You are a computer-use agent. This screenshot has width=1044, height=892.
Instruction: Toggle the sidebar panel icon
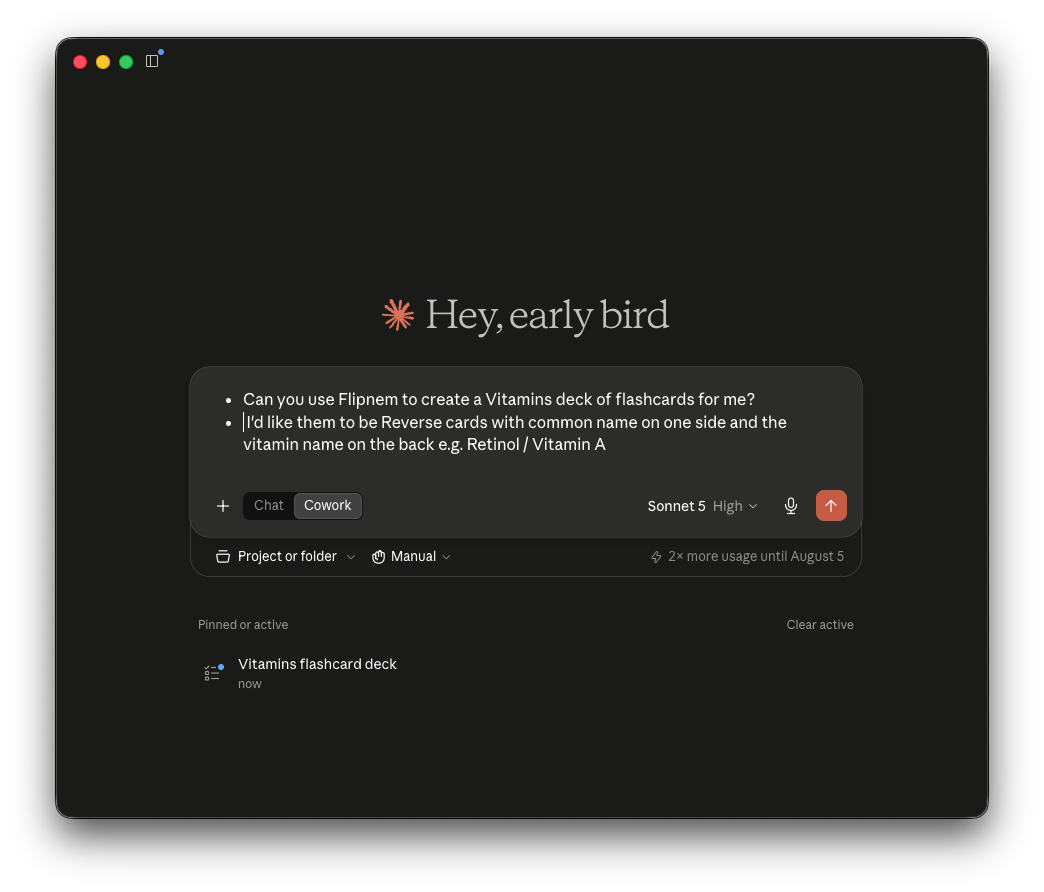[x=152, y=61]
